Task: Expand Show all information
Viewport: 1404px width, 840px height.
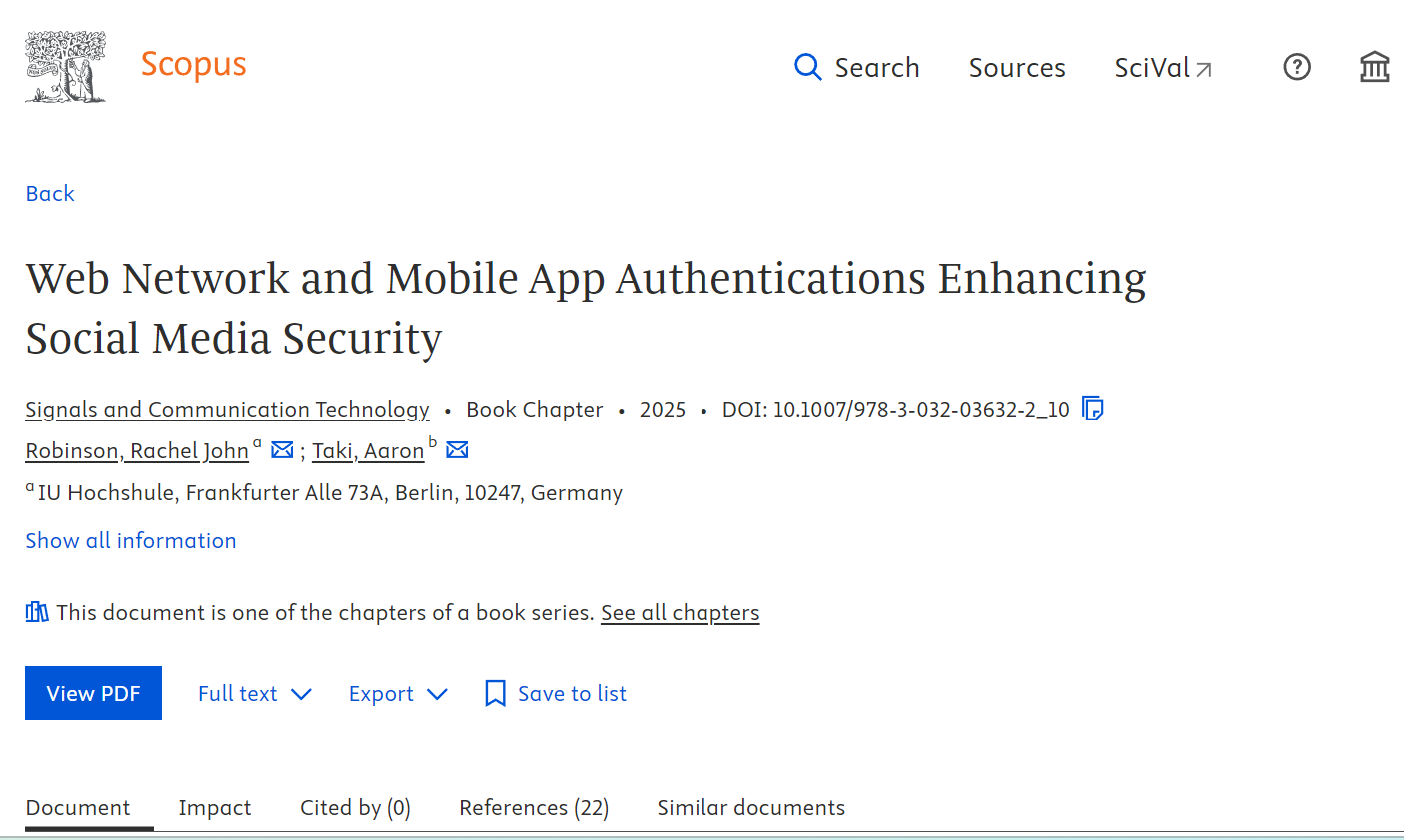Action: (131, 540)
